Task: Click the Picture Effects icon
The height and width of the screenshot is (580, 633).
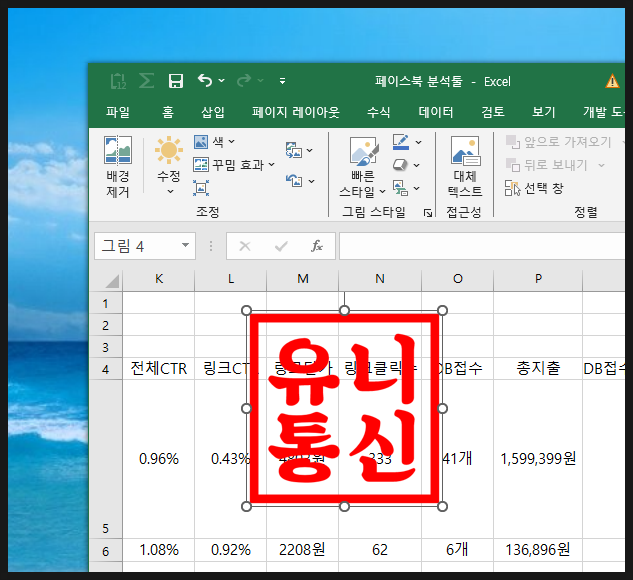Action: [x=400, y=165]
